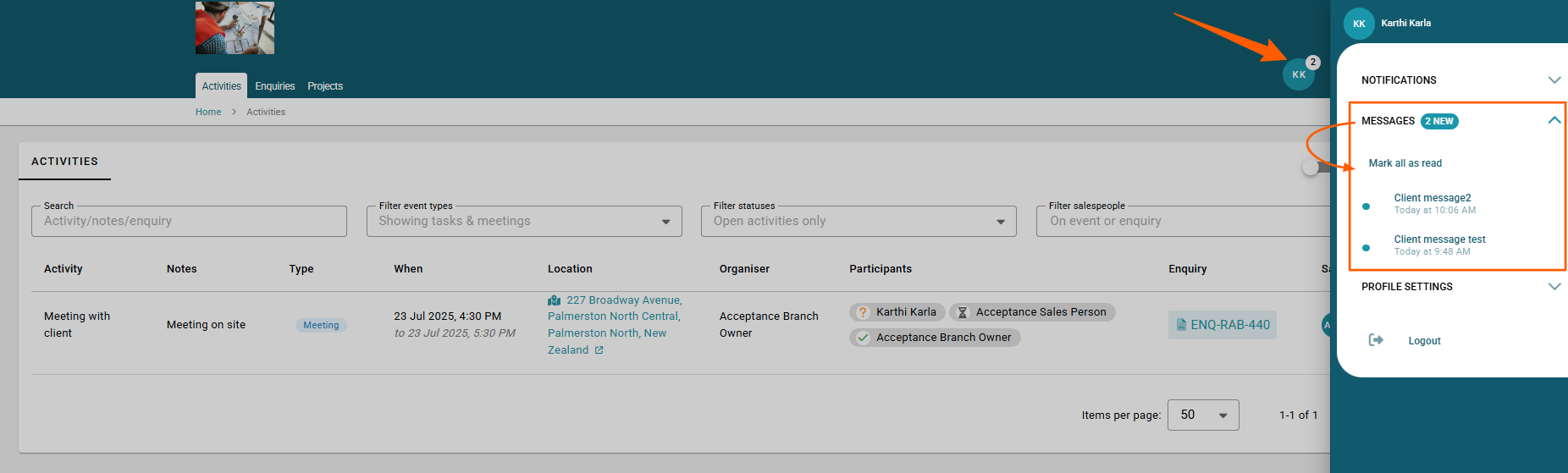Click the Acceptance Branch Owner participant chip
This screenshot has height=473, width=1568.
[935, 338]
